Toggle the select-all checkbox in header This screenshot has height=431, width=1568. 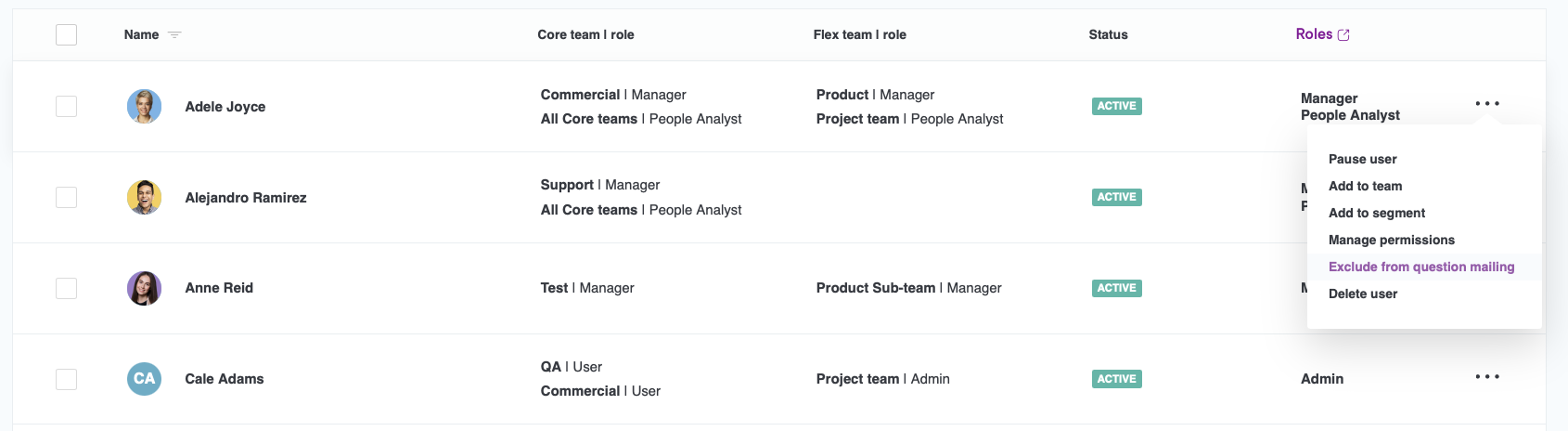point(66,35)
